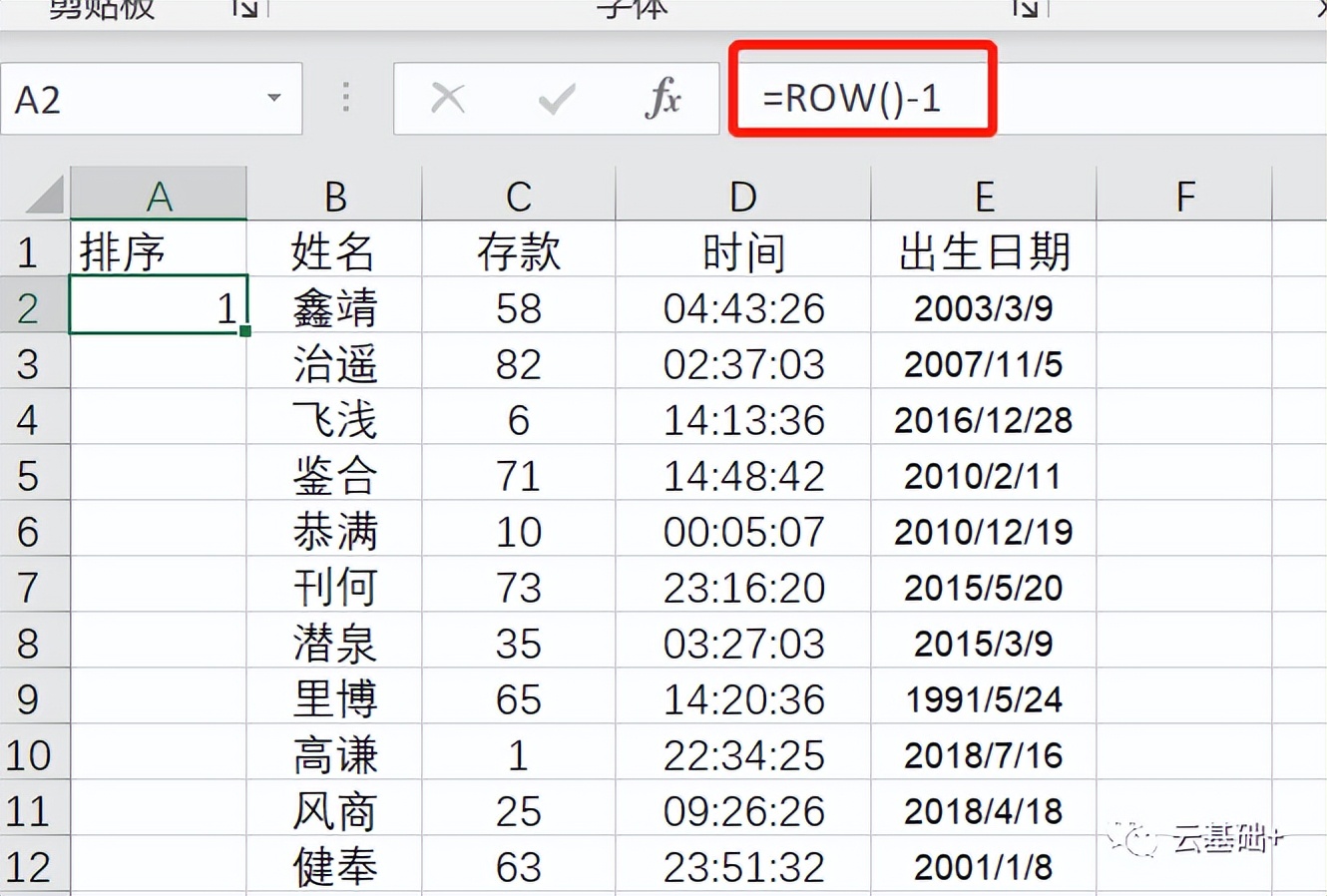Select column A header
Image resolution: width=1327 pixels, height=896 pixels.
(158, 194)
